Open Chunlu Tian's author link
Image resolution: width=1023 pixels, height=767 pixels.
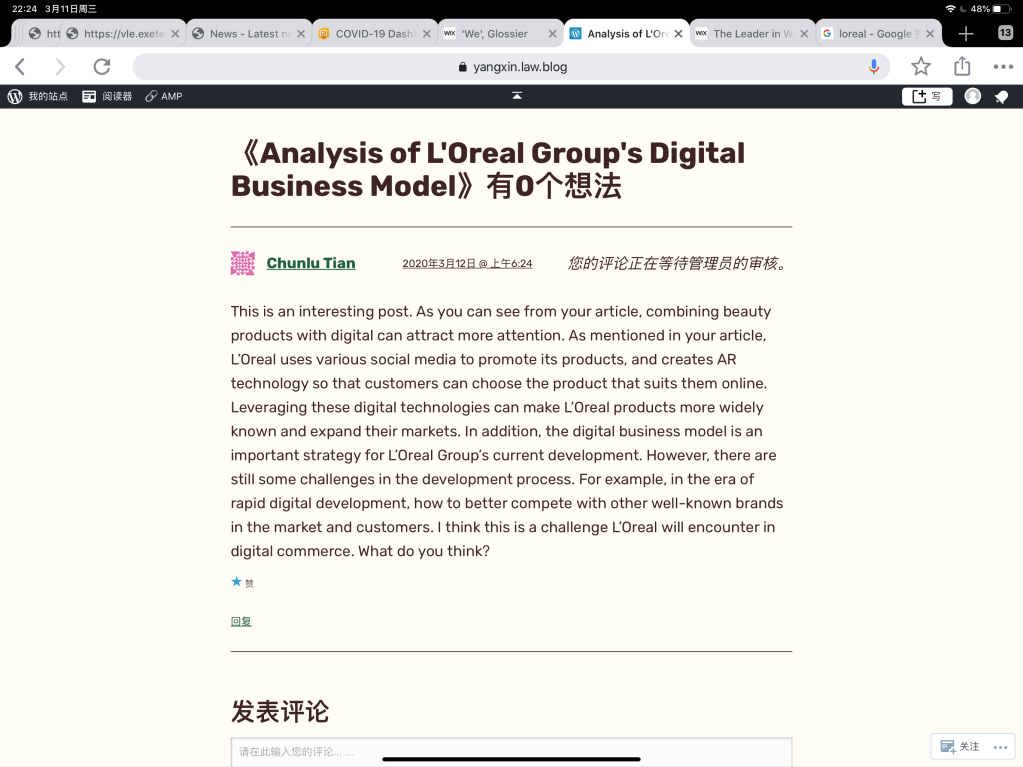coord(311,263)
